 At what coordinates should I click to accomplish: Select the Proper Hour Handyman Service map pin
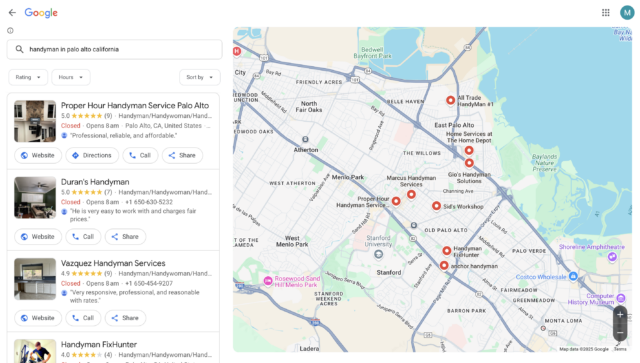pyautogui.click(x=396, y=201)
